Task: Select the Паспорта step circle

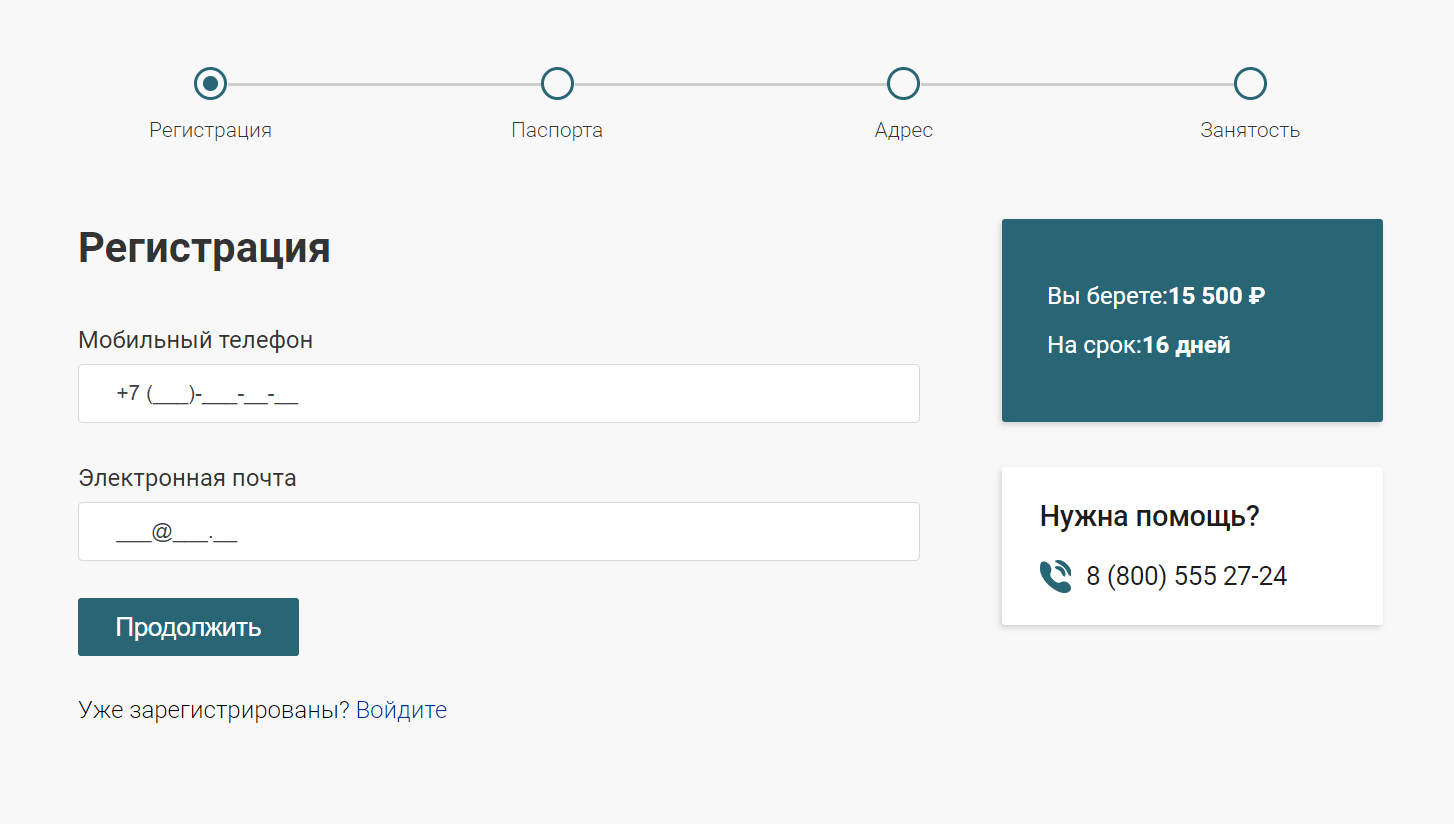Action: 557,83
